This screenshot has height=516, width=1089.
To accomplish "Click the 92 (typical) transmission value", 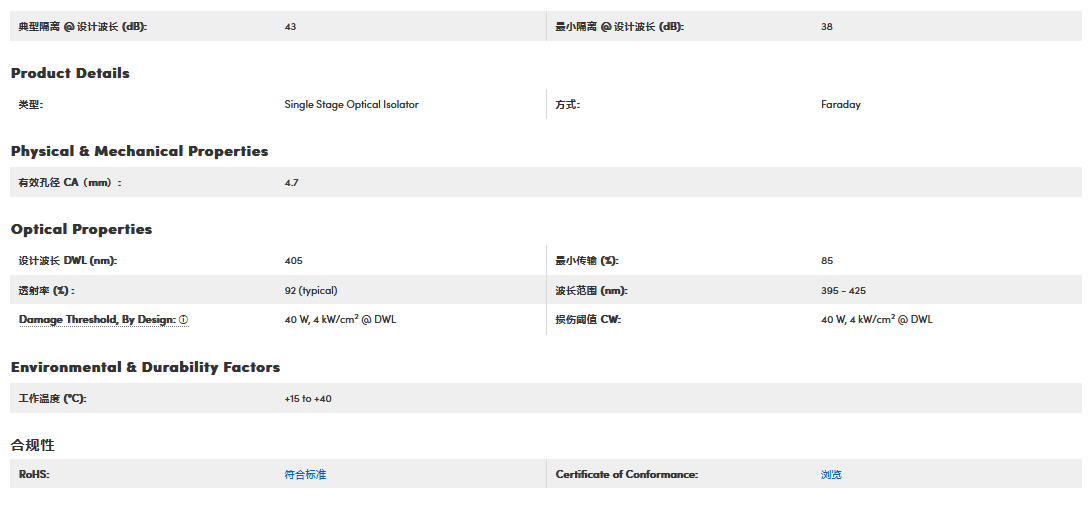I will [x=310, y=291].
